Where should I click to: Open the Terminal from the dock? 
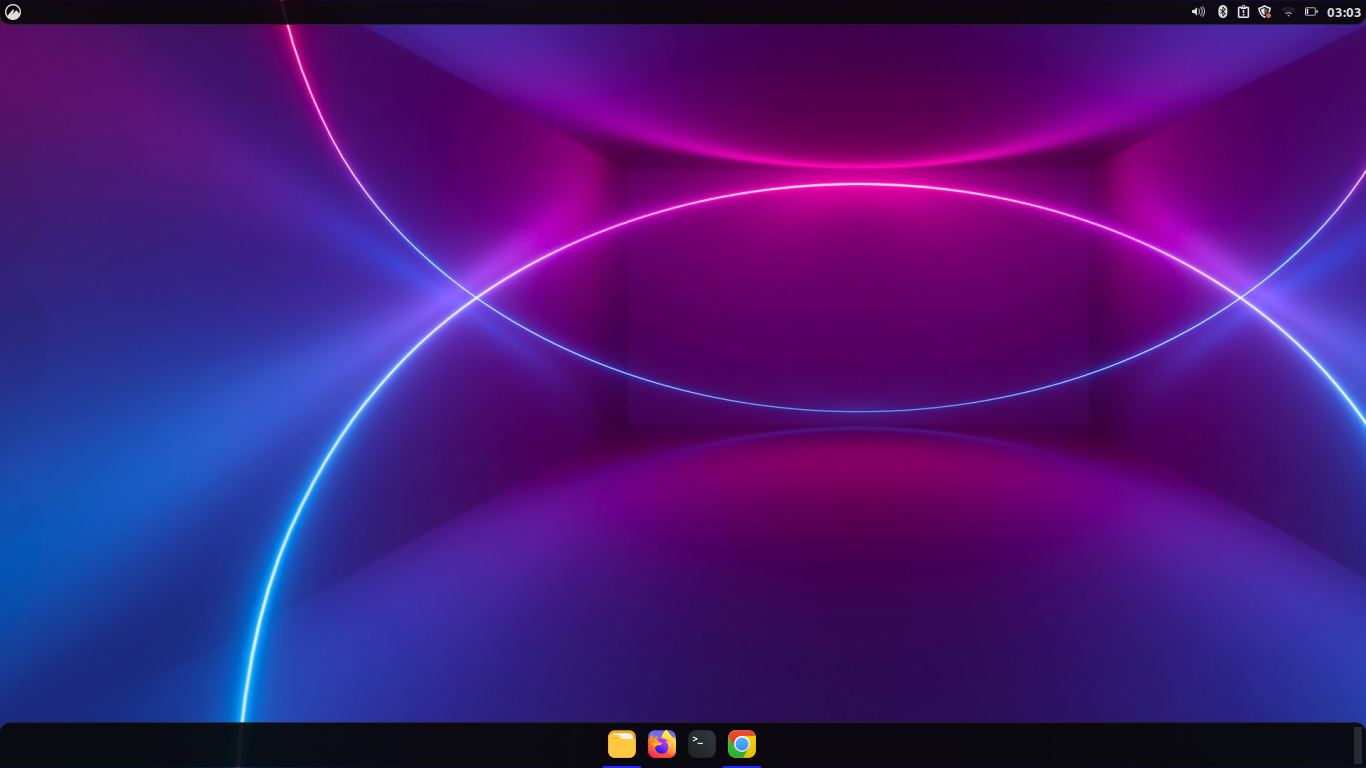[x=702, y=744]
